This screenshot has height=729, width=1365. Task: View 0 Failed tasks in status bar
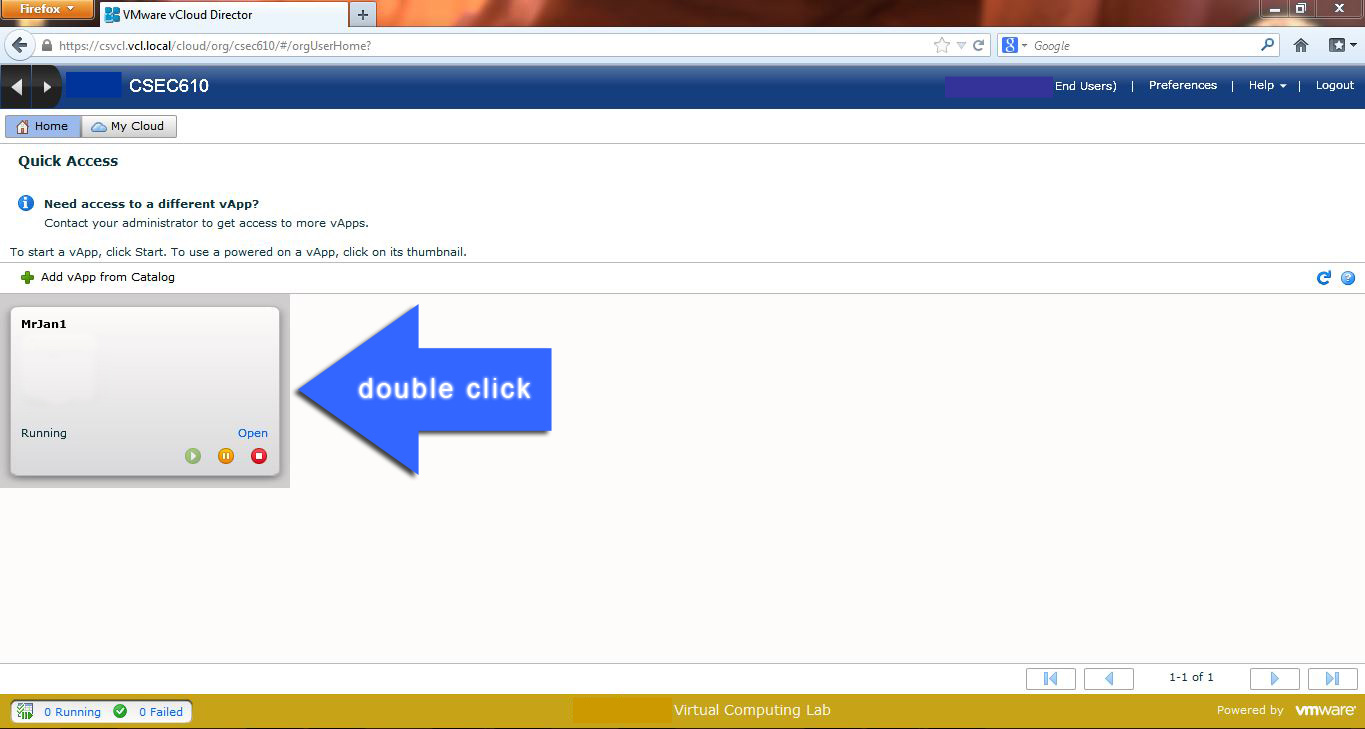pos(161,712)
